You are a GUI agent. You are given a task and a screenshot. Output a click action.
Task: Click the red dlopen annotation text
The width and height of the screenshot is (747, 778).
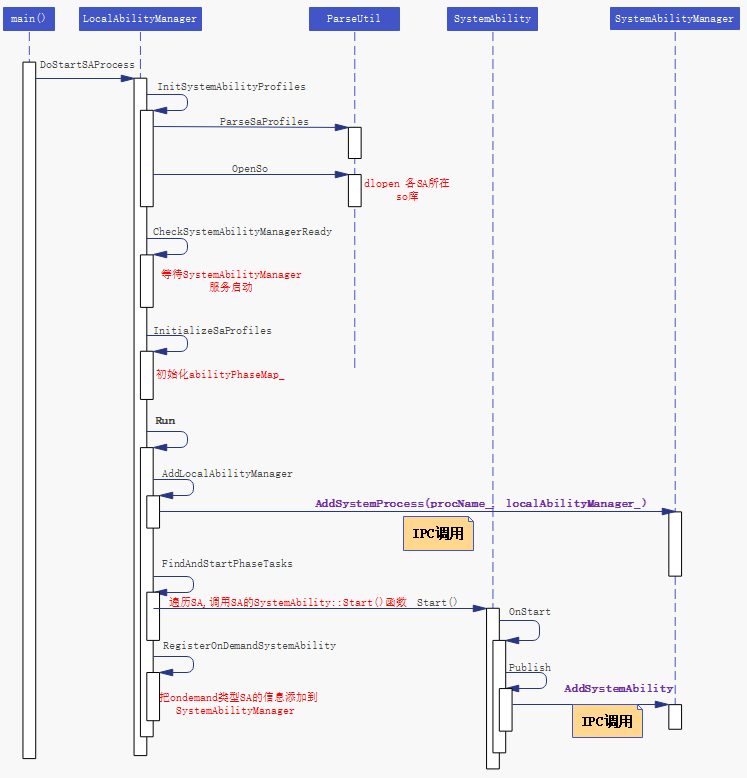406,190
